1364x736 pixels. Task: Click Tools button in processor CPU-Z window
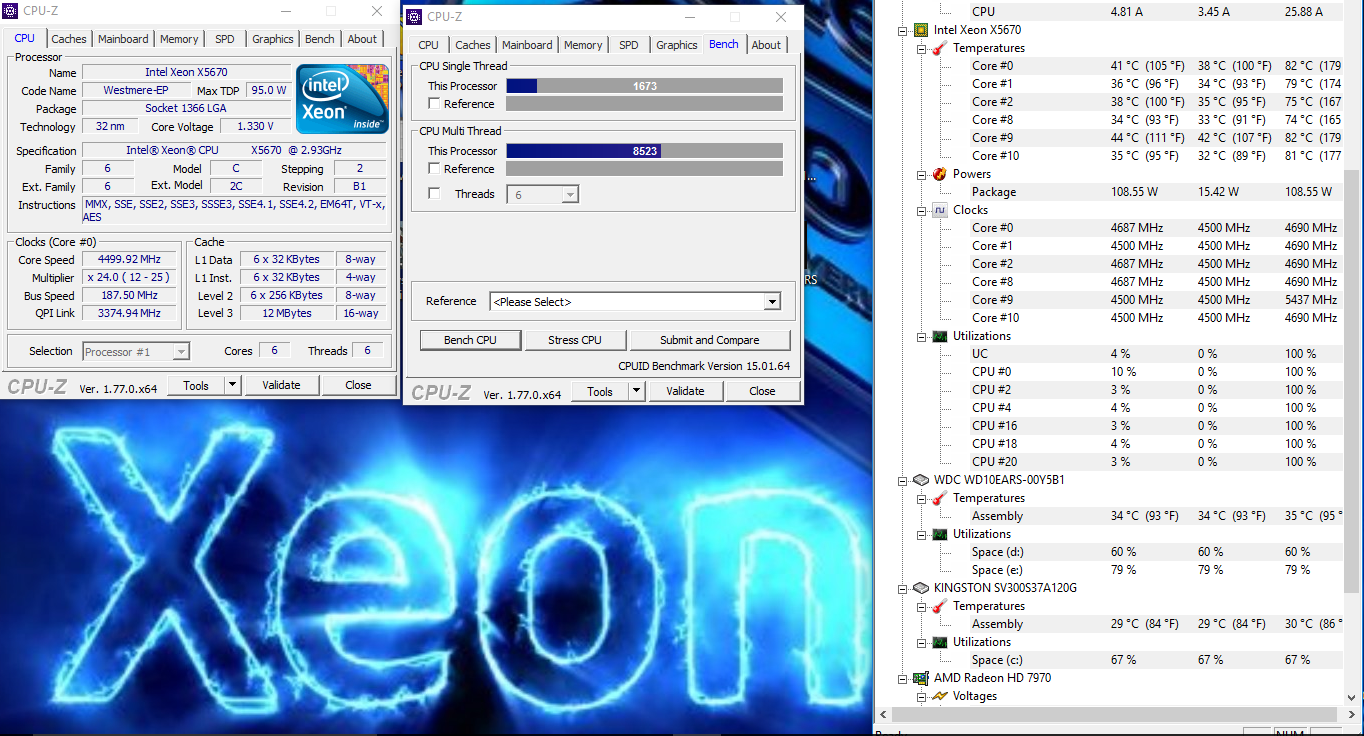coord(196,385)
